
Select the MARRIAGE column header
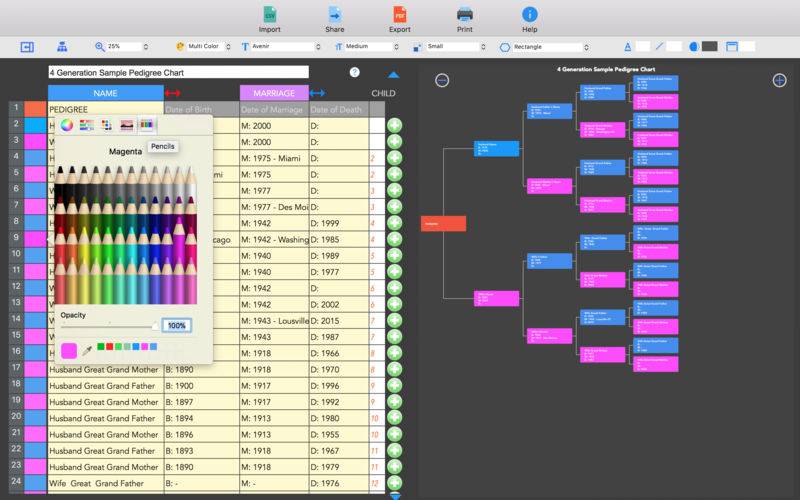click(x=274, y=93)
